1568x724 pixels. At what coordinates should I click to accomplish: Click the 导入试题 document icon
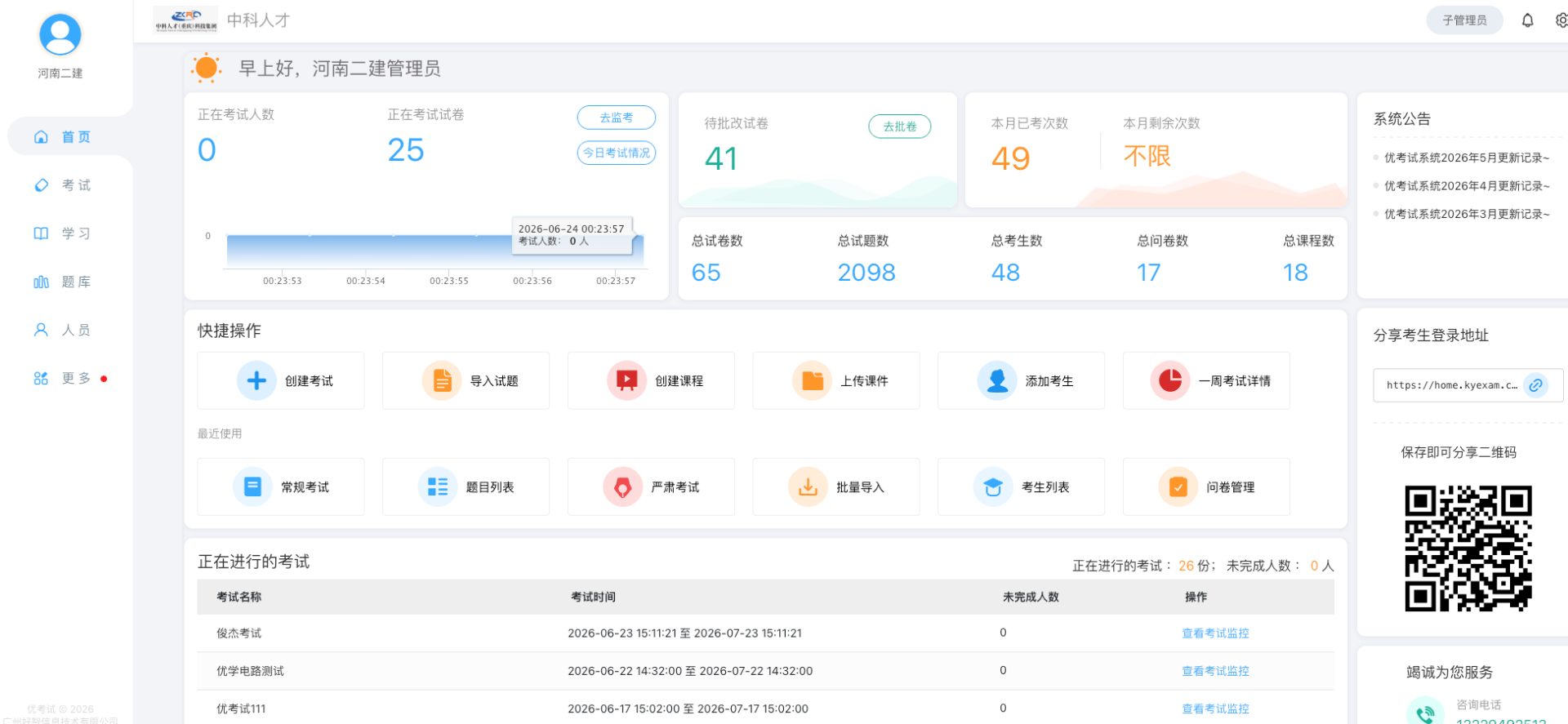[442, 380]
